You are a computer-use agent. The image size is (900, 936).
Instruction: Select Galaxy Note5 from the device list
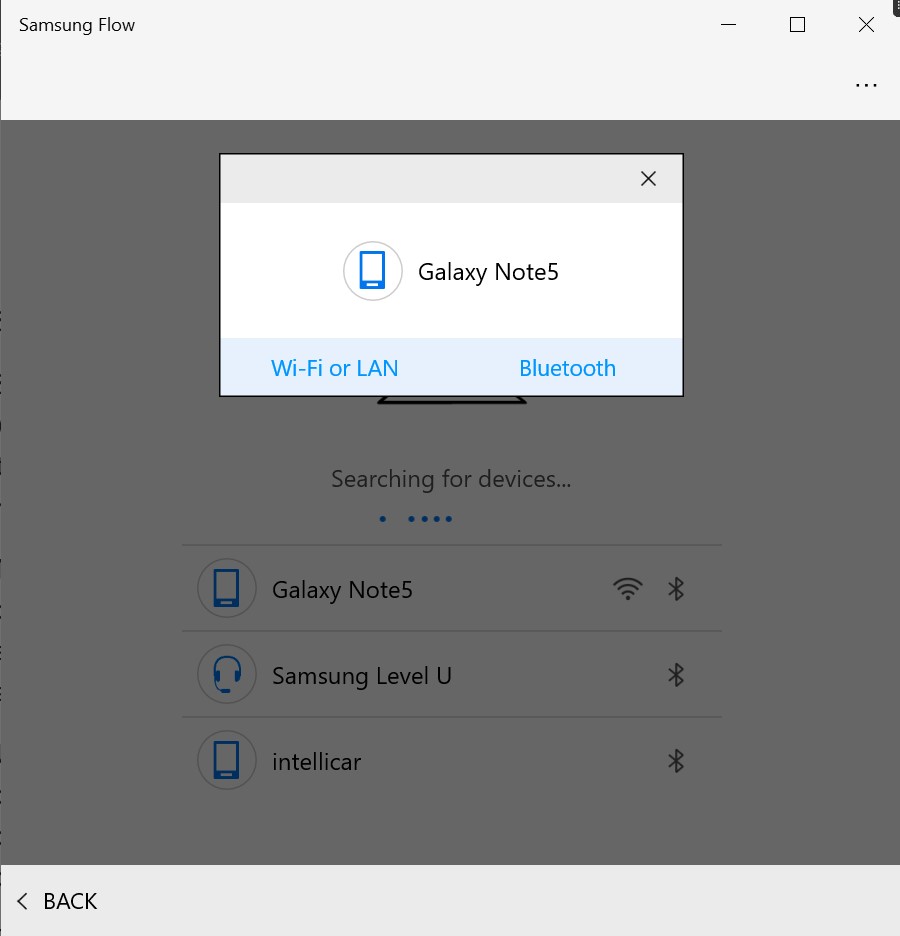click(343, 590)
